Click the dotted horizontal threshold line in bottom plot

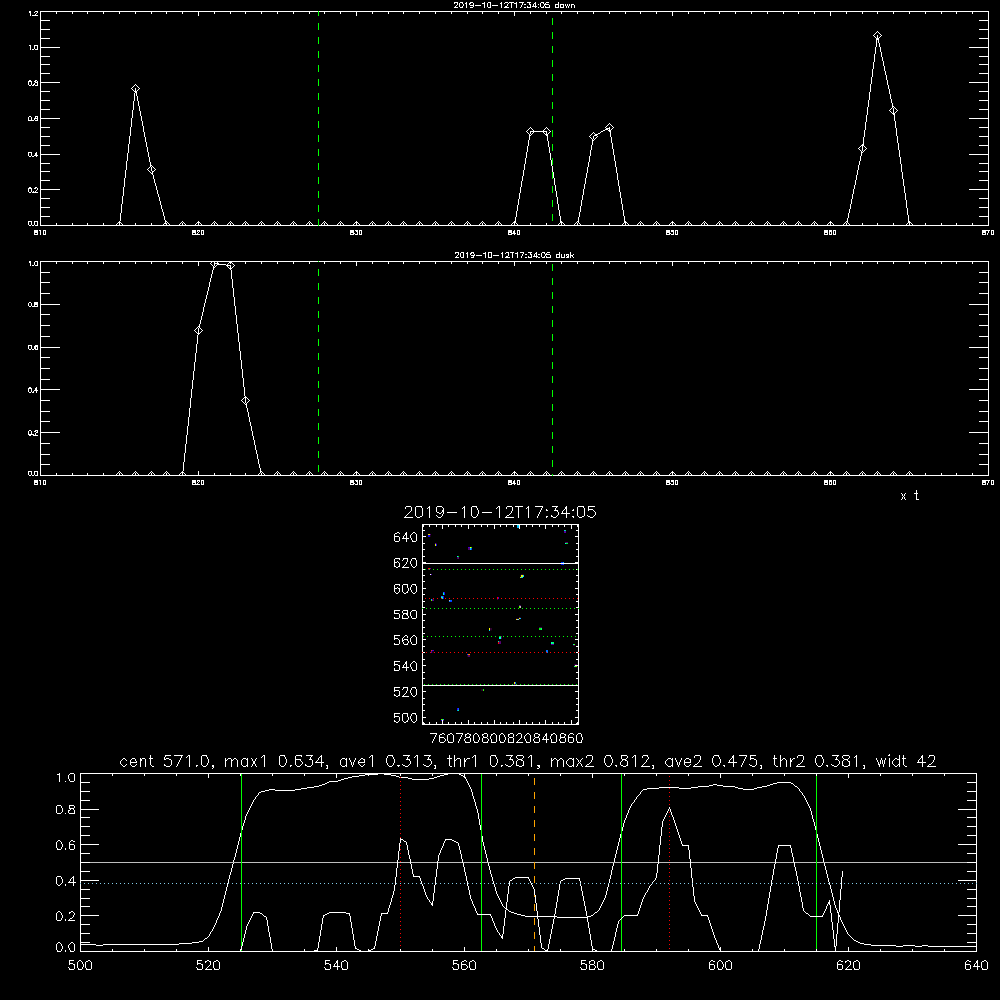tap(529, 883)
